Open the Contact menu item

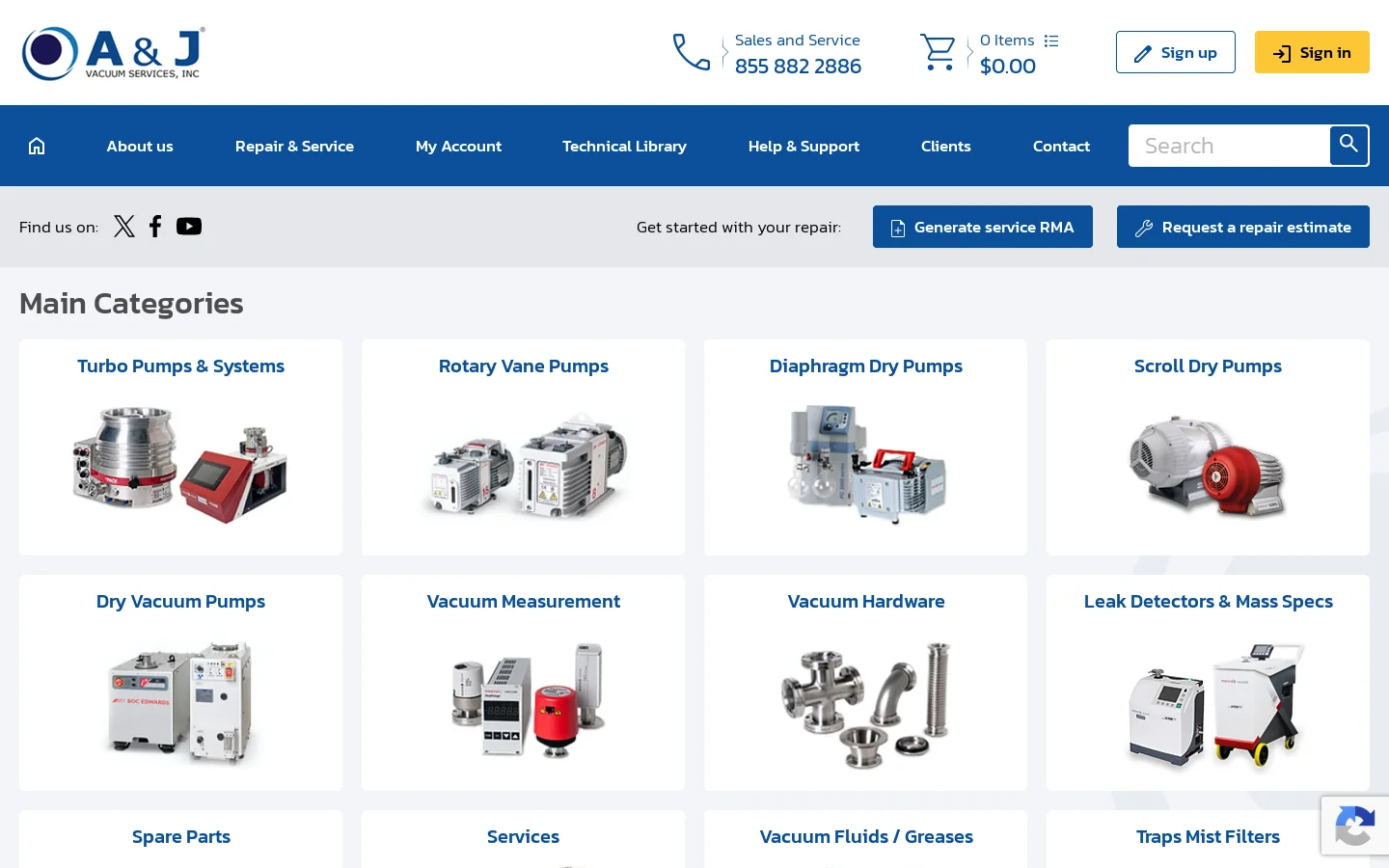click(x=1061, y=146)
